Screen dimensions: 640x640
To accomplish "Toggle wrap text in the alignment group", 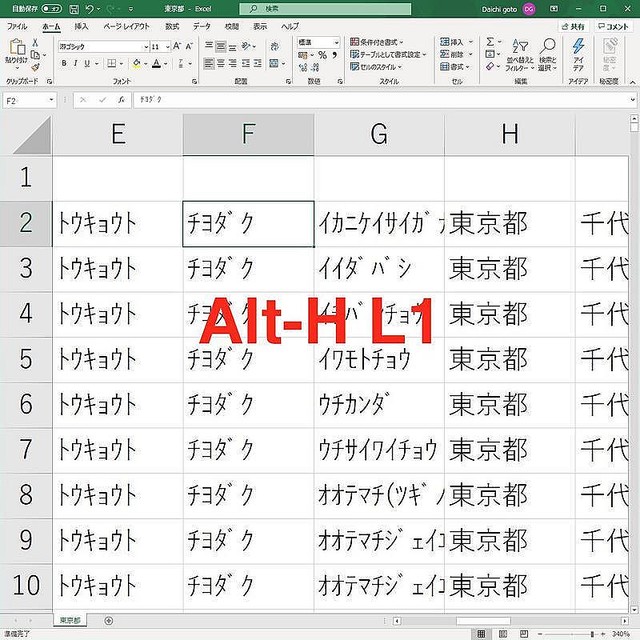I will [x=275, y=46].
